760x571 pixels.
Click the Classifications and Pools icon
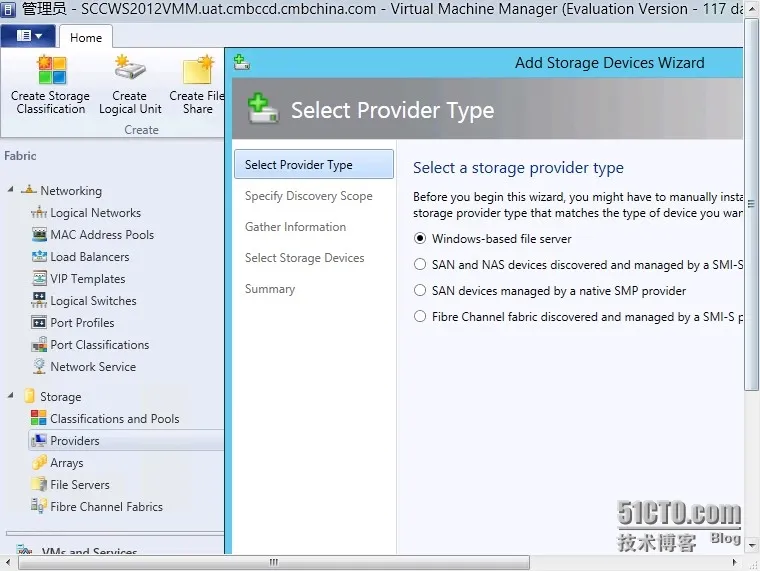pyautogui.click(x=39, y=418)
